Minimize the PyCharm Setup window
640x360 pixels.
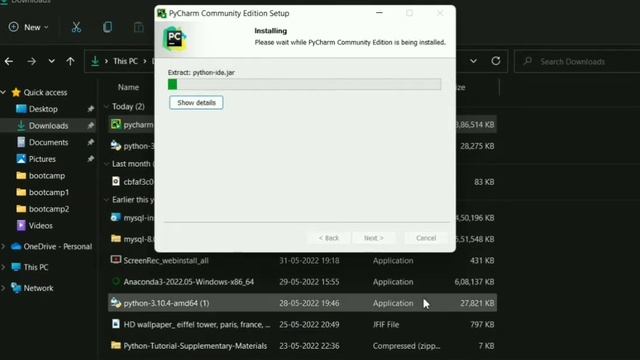379,13
